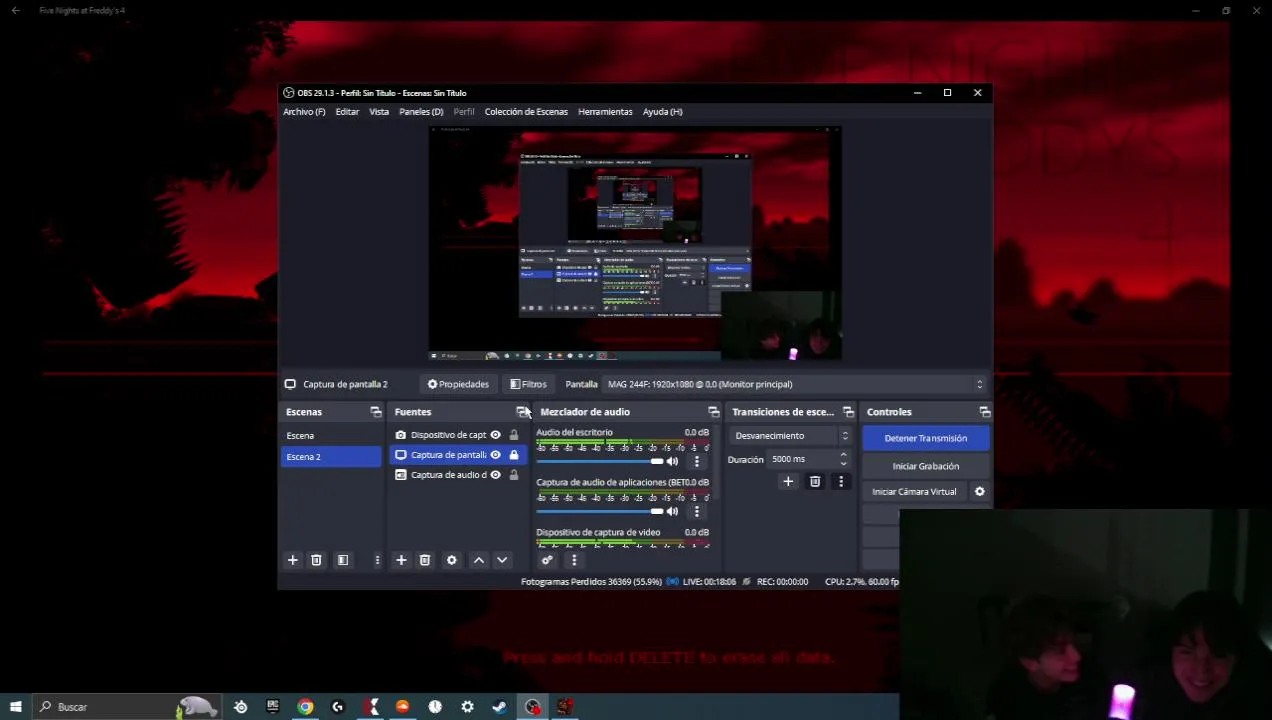Undock the Controles panel
Viewport: 1272px width, 720px height.
[984, 412]
